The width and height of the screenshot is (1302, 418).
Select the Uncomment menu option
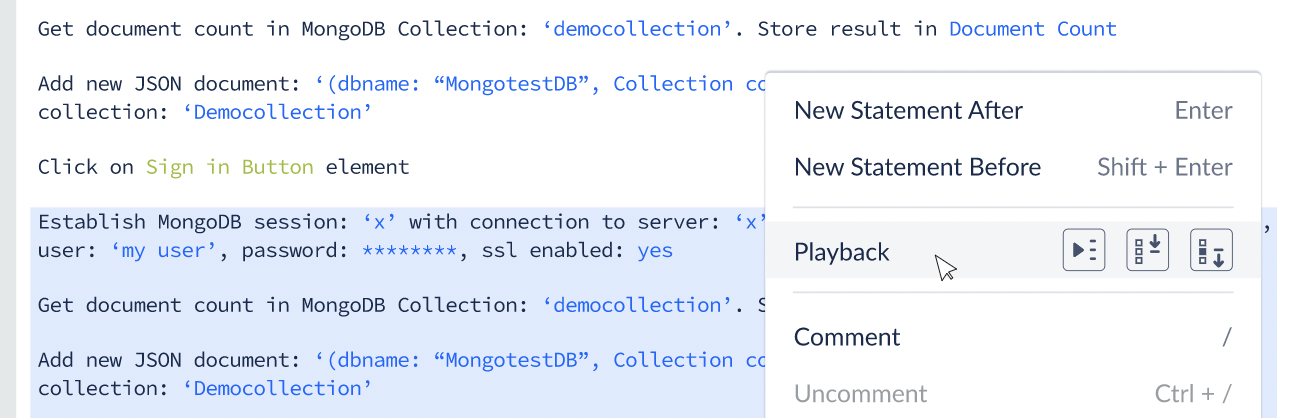click(x=1013, y=394)
